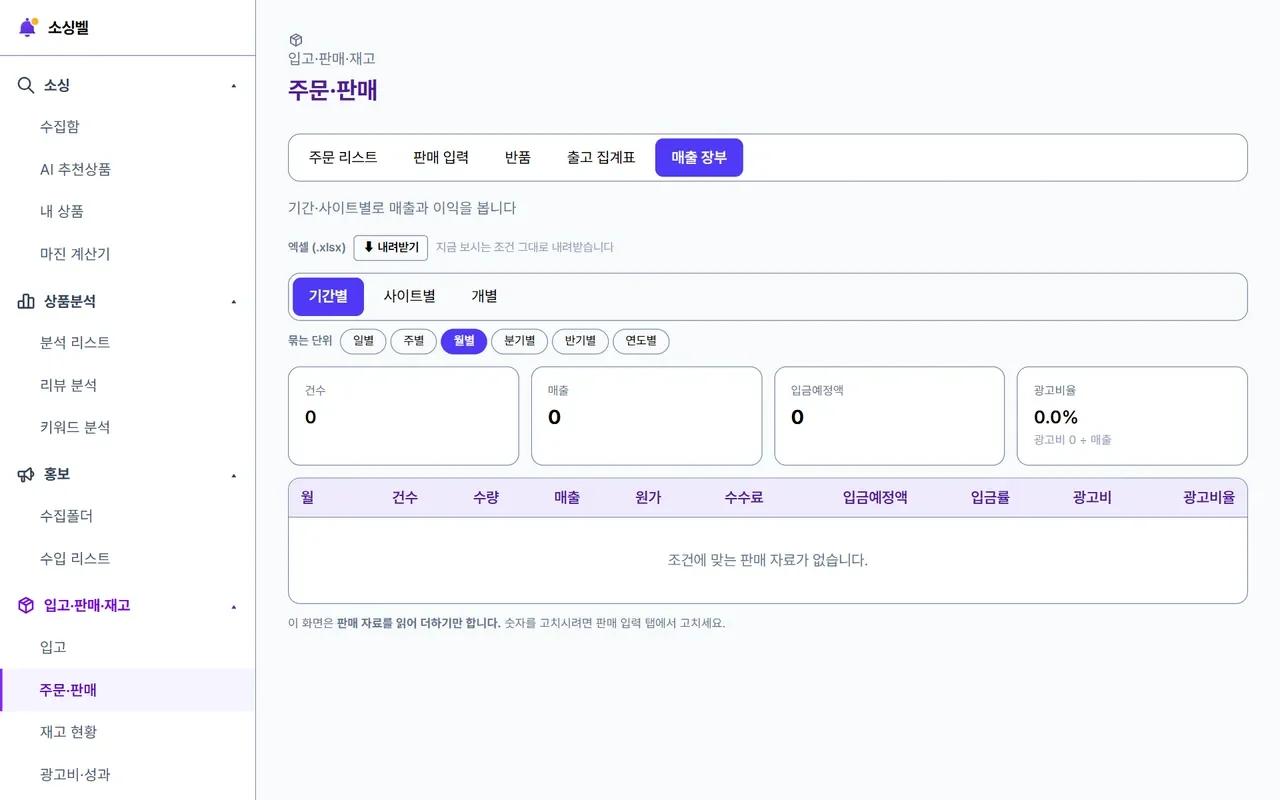Click the 광고비율 summary card
Viewport: 1280px width, 800px height.
(1132, 416)
